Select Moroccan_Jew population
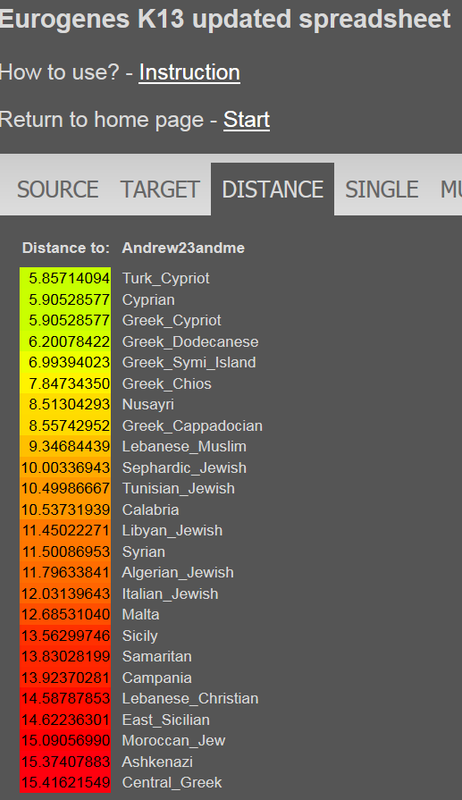The width and height of the screenshot is (462, 800). pyautogui.click(x=173, y=741)
